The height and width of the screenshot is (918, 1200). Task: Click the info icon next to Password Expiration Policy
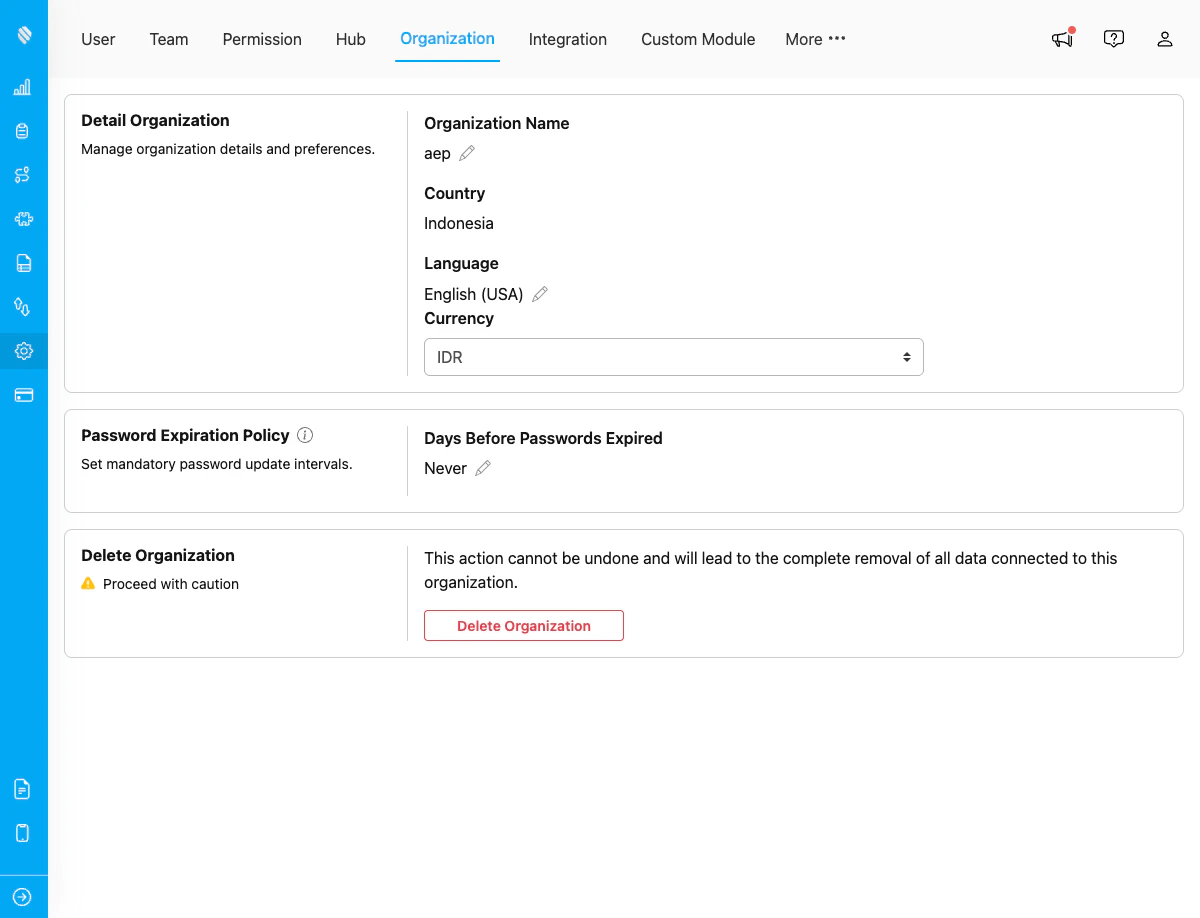tap(306, 435)
